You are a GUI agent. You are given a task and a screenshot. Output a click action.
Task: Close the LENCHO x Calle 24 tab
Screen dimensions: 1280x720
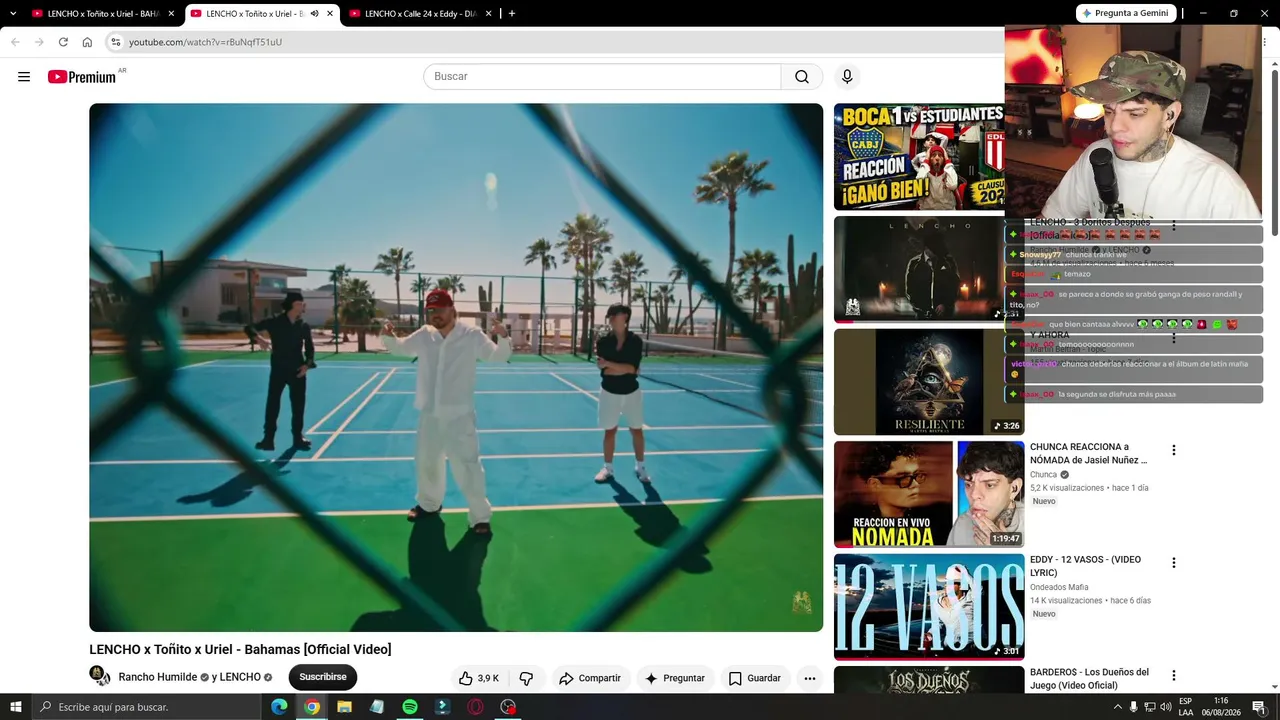488,14
